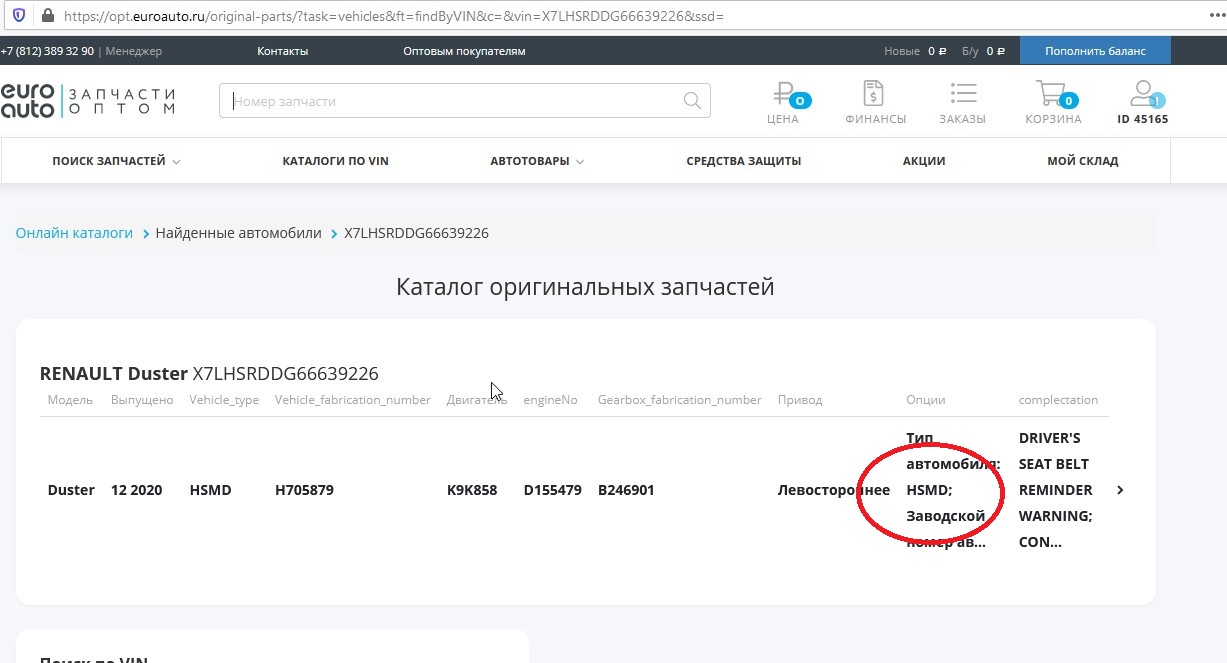
Task: Select HSMD vehicle type cell
Action: point(210,490)
